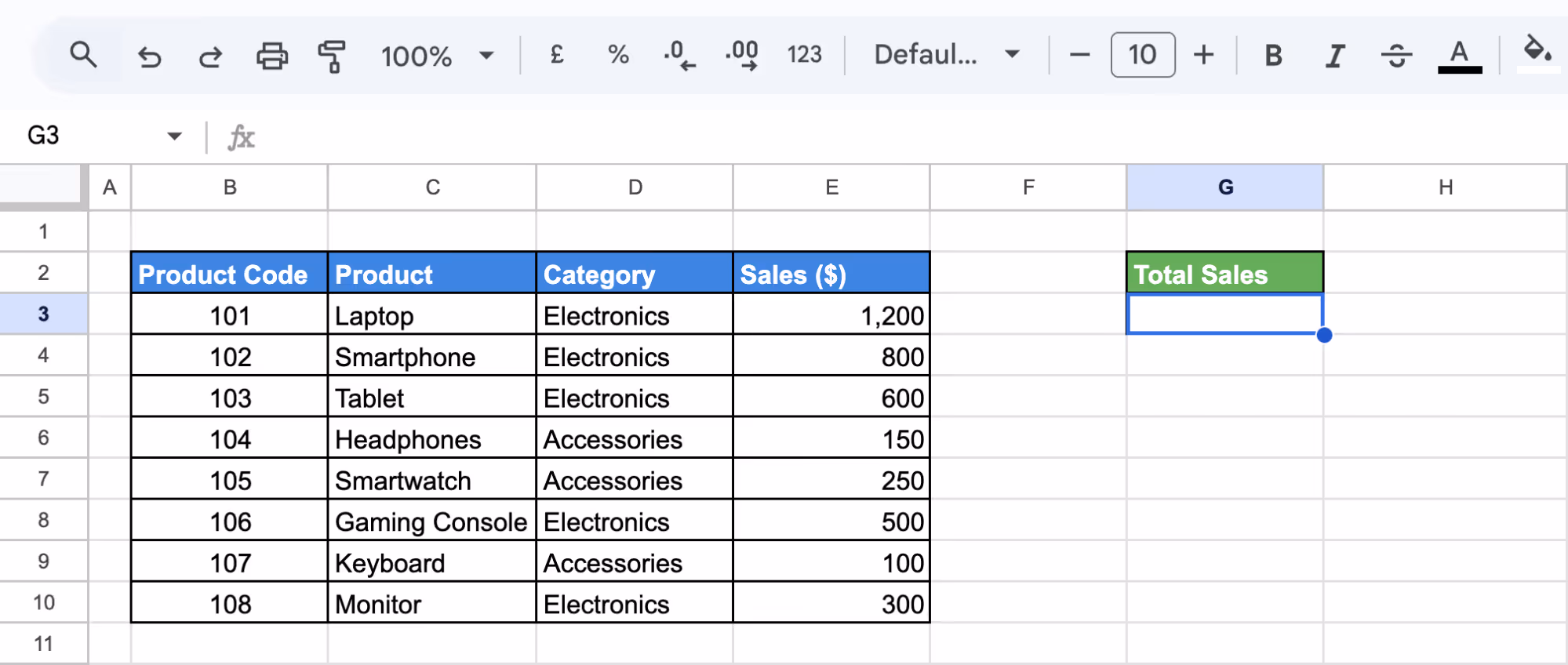This screenshot has width=1568, height=665.
Task: Select column D header
Action: click(635, 187)
